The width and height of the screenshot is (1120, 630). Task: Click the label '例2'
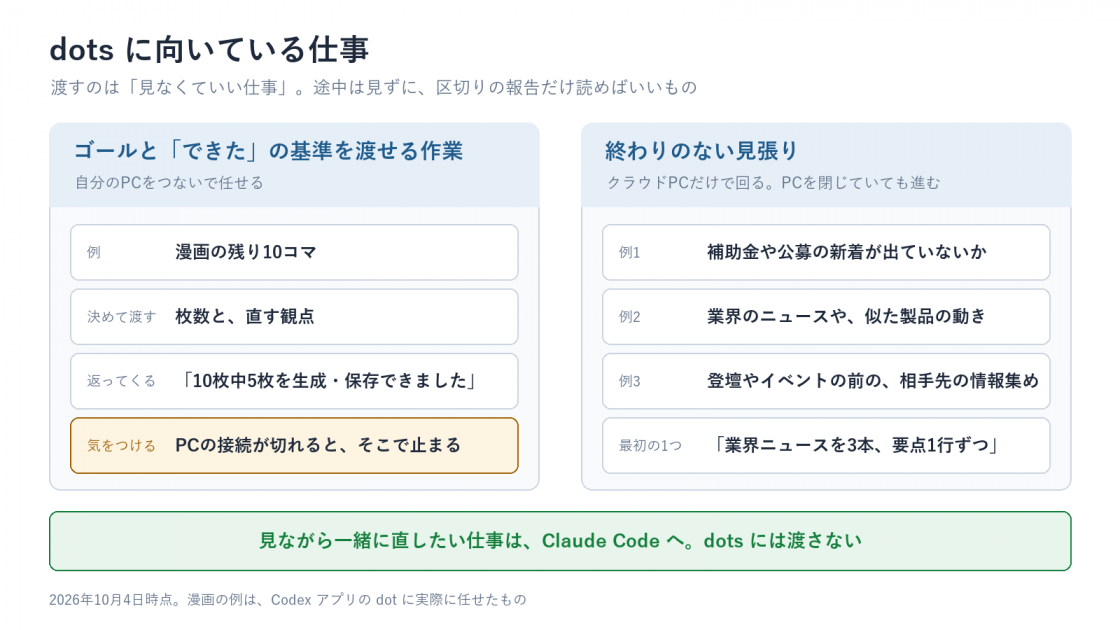tap(629, 316)
